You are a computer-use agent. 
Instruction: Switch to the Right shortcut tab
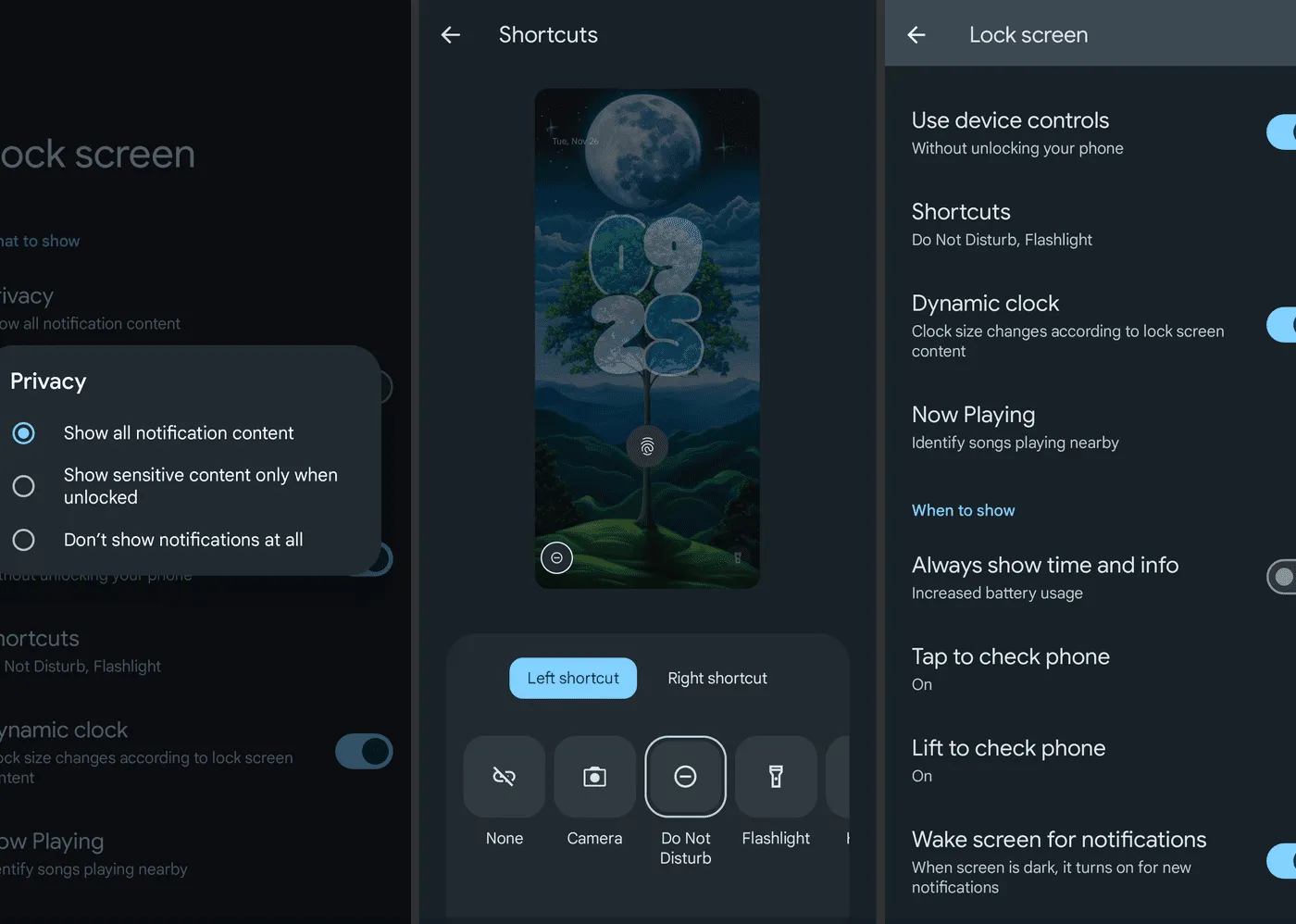(717, 679)
